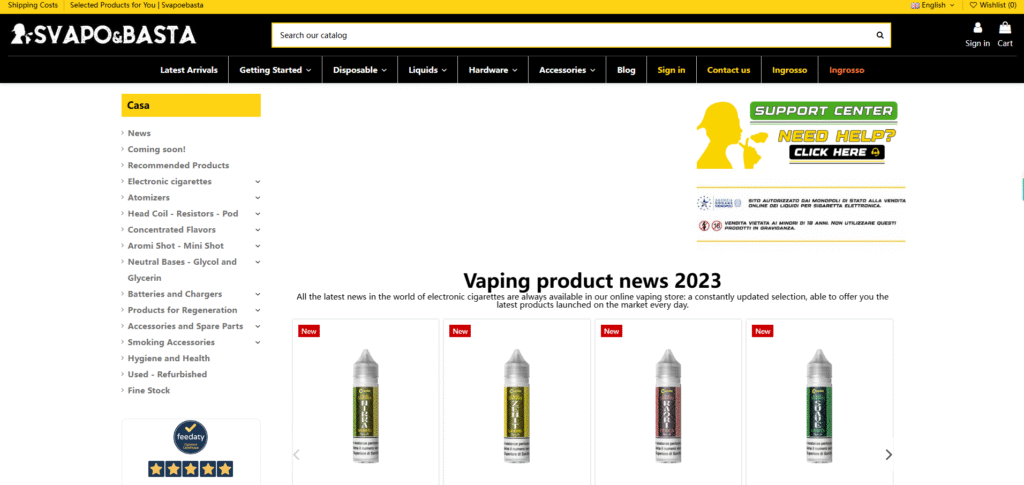Open the Blog menu item
This screenshot has width=1024, height=485.
[626, 70]
